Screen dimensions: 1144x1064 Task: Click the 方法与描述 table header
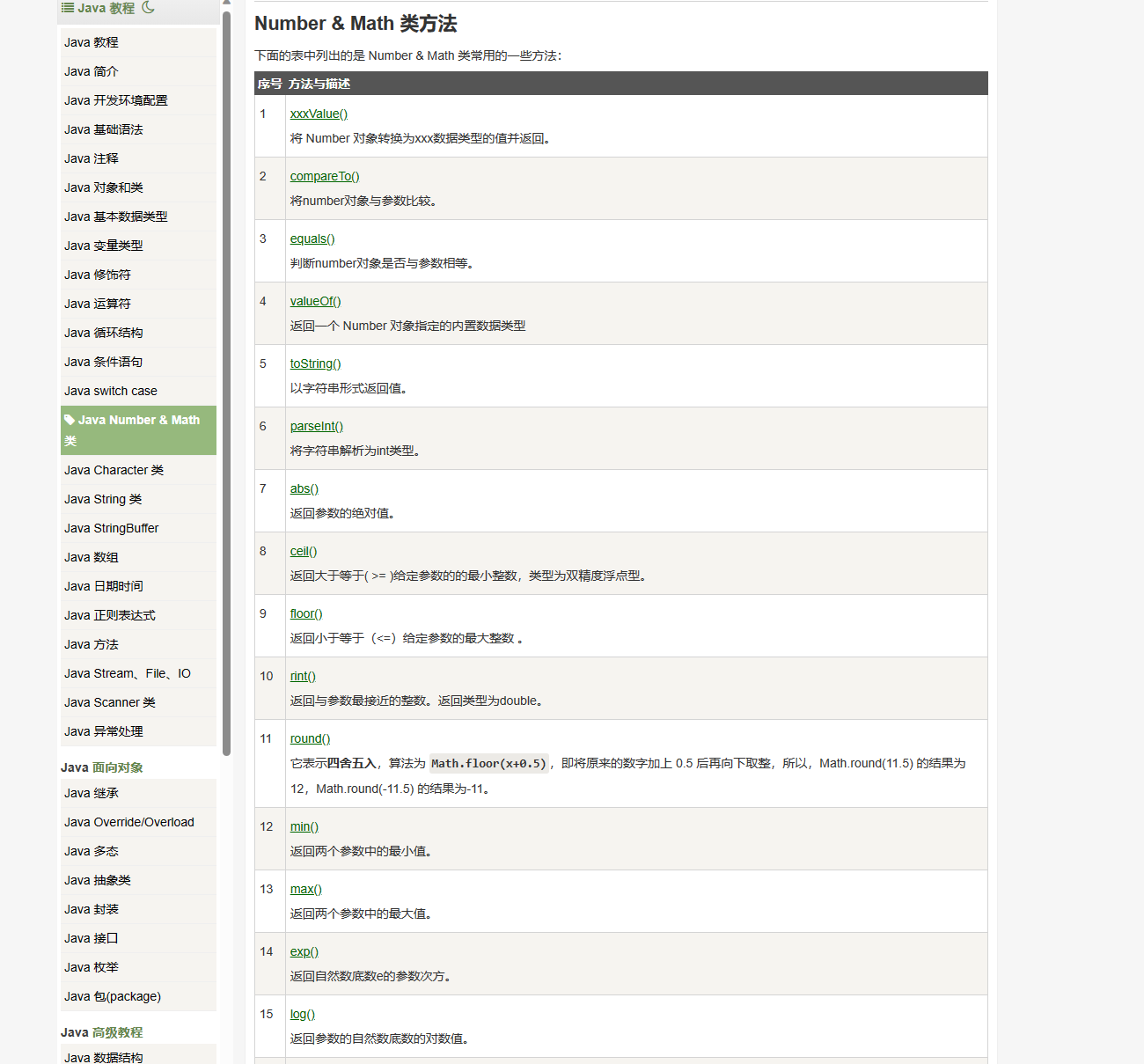pyautogui.click(x=319, y=84)
